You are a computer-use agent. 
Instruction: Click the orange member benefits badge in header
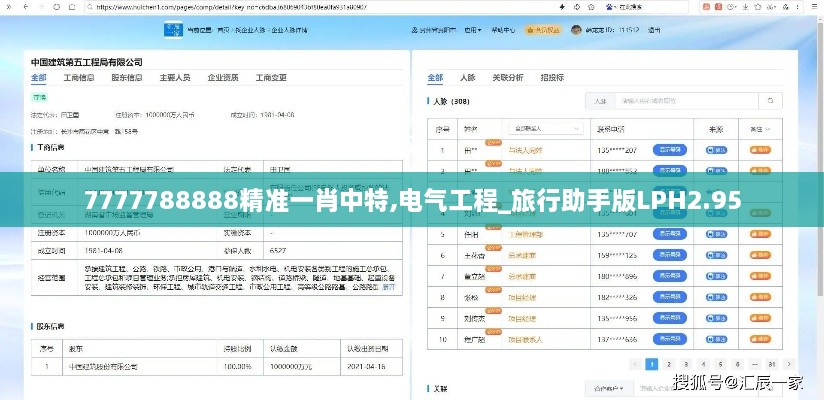(x=543, y=30)
